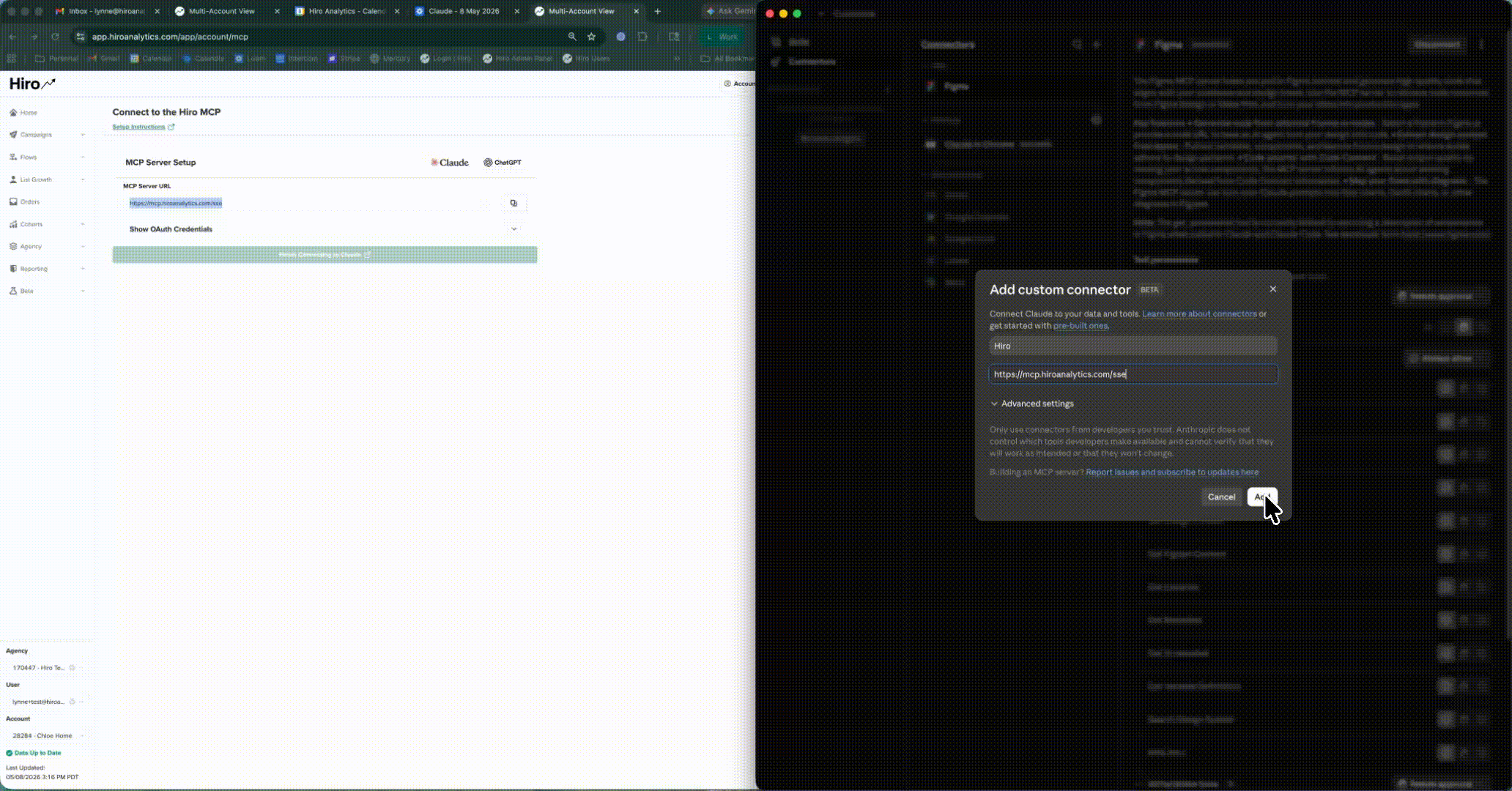Open the Calendar bookmark

(151, 59)
